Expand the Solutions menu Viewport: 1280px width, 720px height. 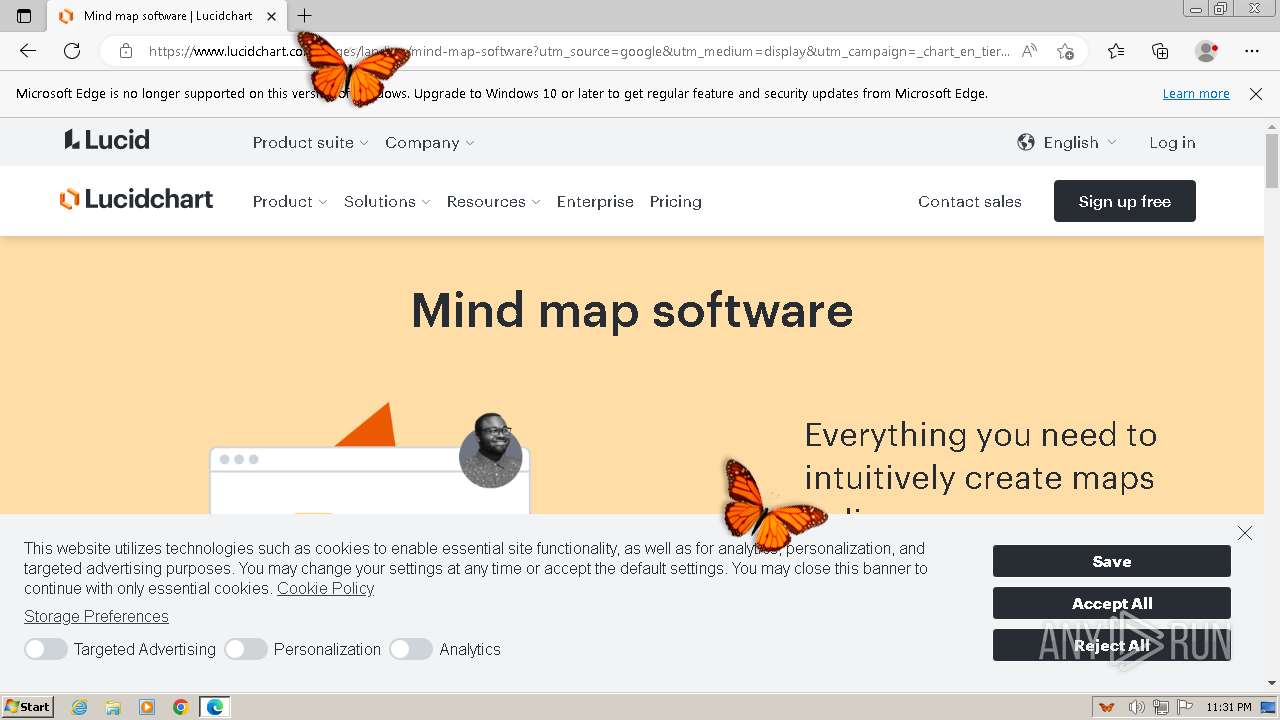pos(387,202)
